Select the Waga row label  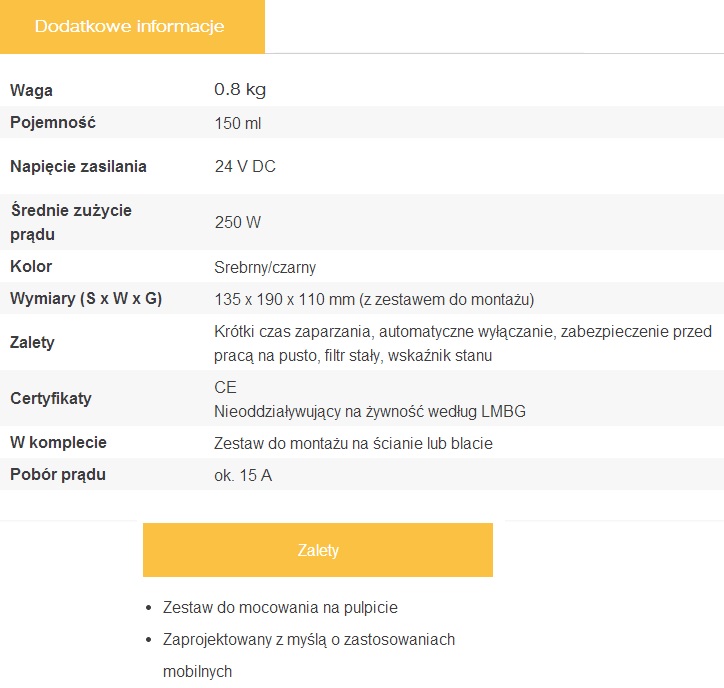pos(32,90)
